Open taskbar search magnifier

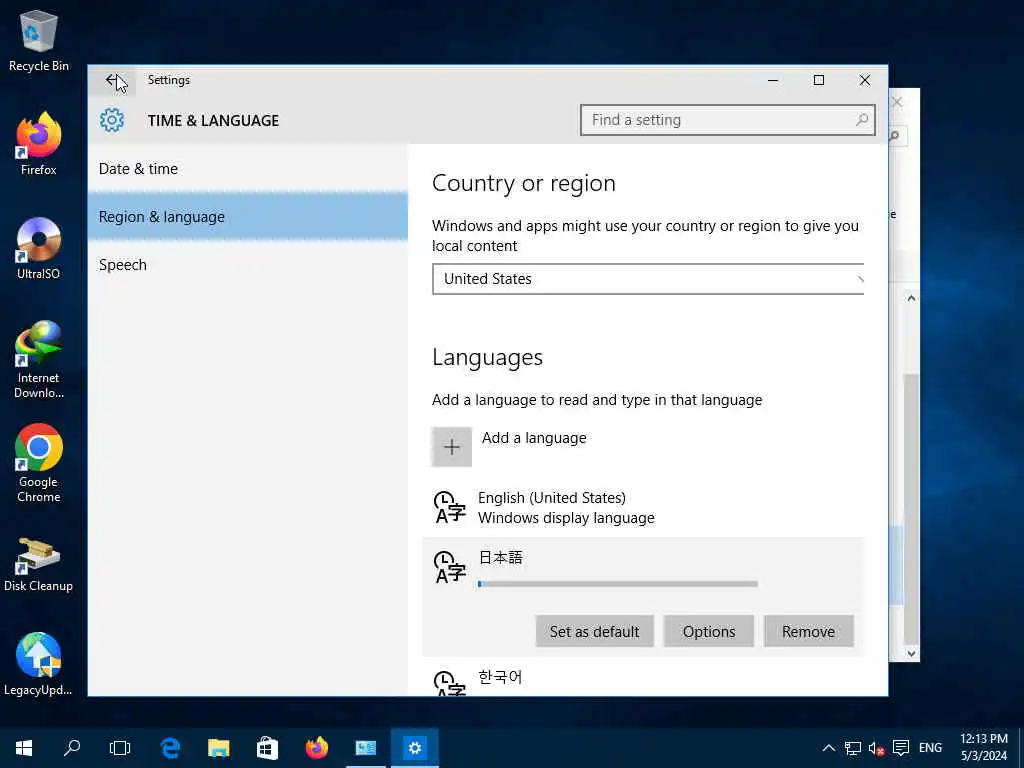tap(72, 748)
